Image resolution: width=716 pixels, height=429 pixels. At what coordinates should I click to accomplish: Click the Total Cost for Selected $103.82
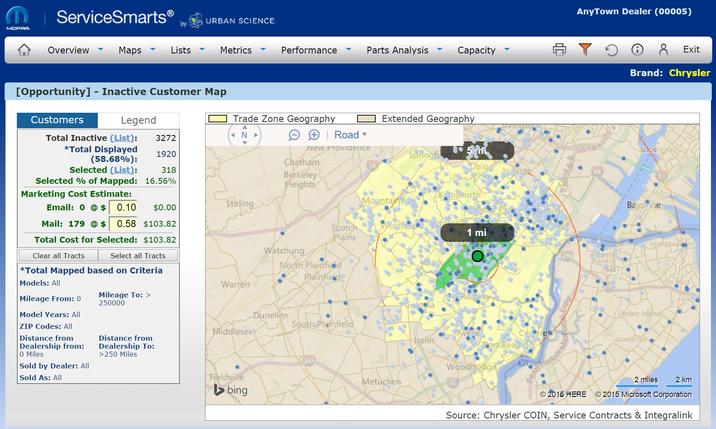coord(160,240)
